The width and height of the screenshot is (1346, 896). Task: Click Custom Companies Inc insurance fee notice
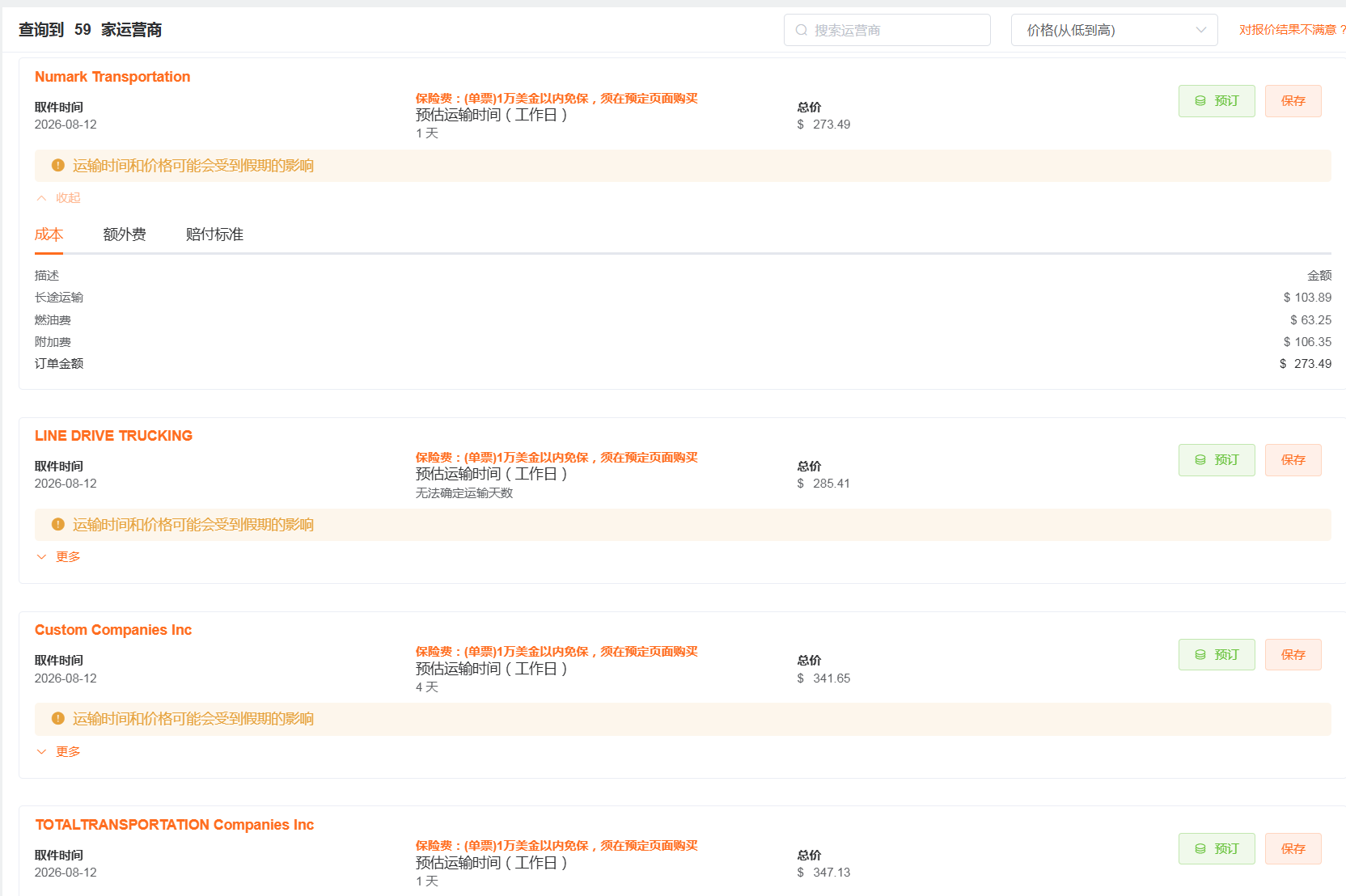557,652
